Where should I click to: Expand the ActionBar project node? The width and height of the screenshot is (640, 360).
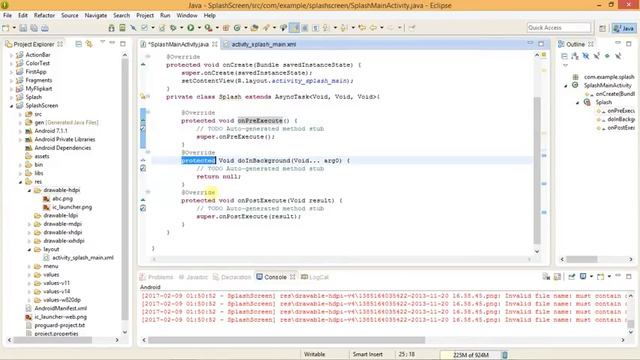11,55
